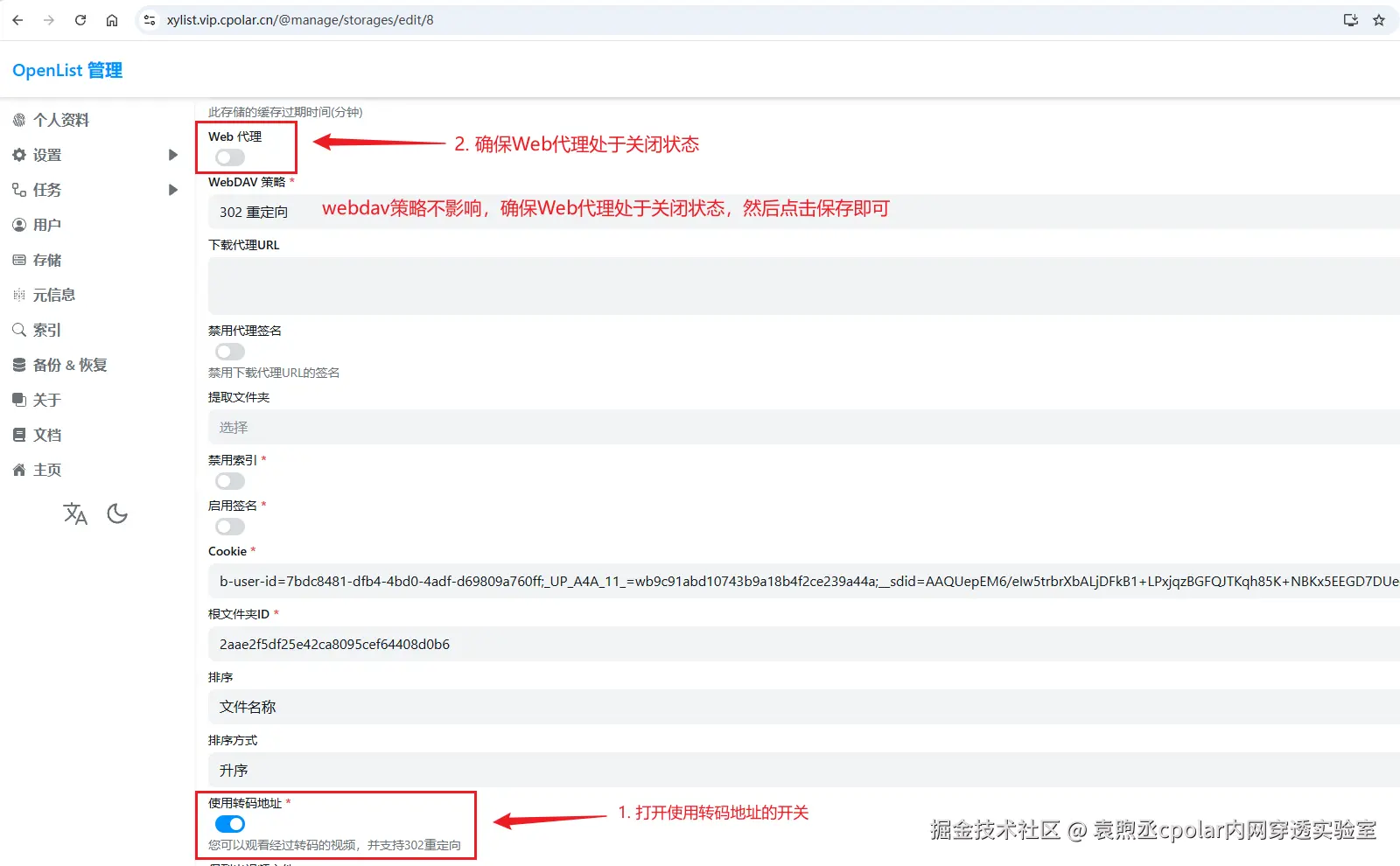Open the 排序 dropdown showing 文件名称
This screenshot has width=1400, height=866.
click(804, 707)
